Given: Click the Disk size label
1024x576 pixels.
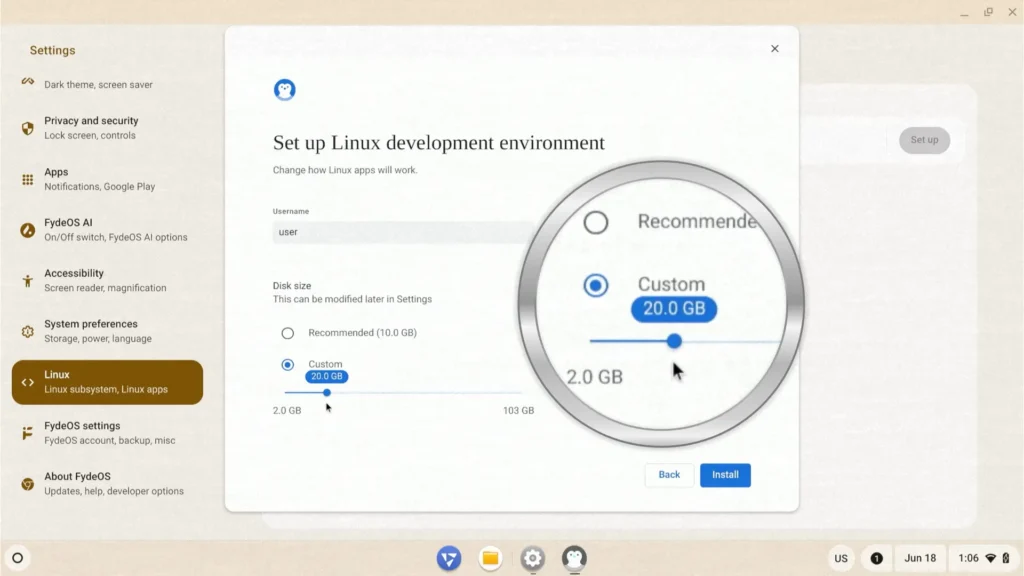Looking at the screenshot, I should coord(292,285).
